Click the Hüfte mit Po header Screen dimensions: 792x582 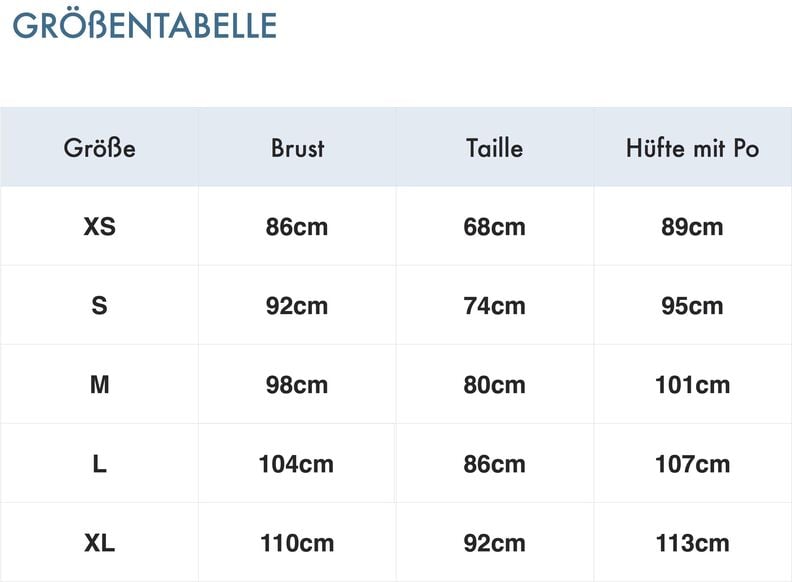(692, 148)
